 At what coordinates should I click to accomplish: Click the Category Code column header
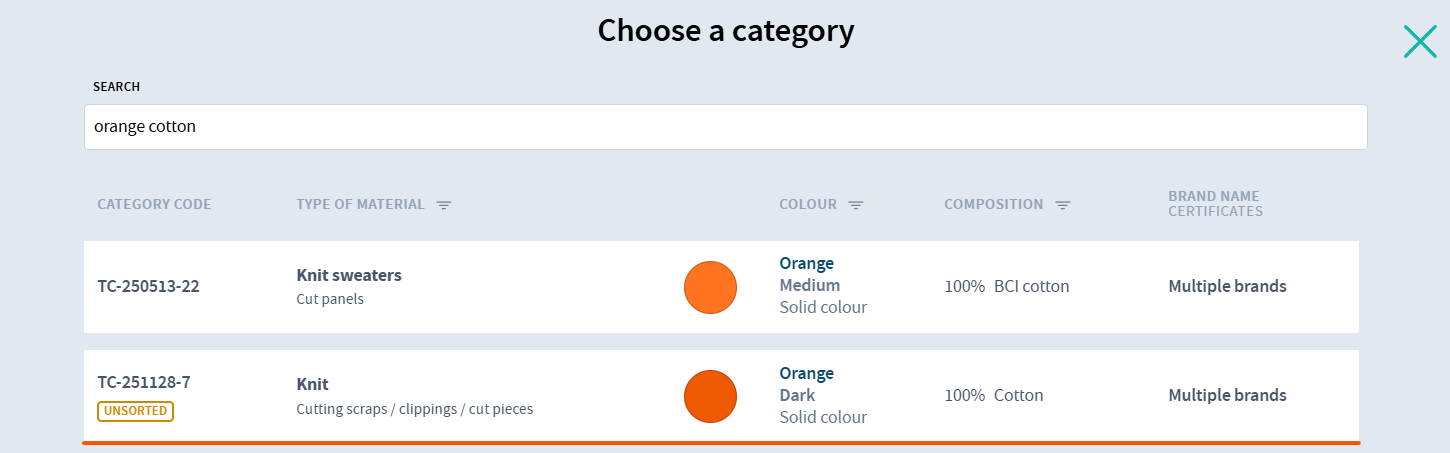click(154, 204)
